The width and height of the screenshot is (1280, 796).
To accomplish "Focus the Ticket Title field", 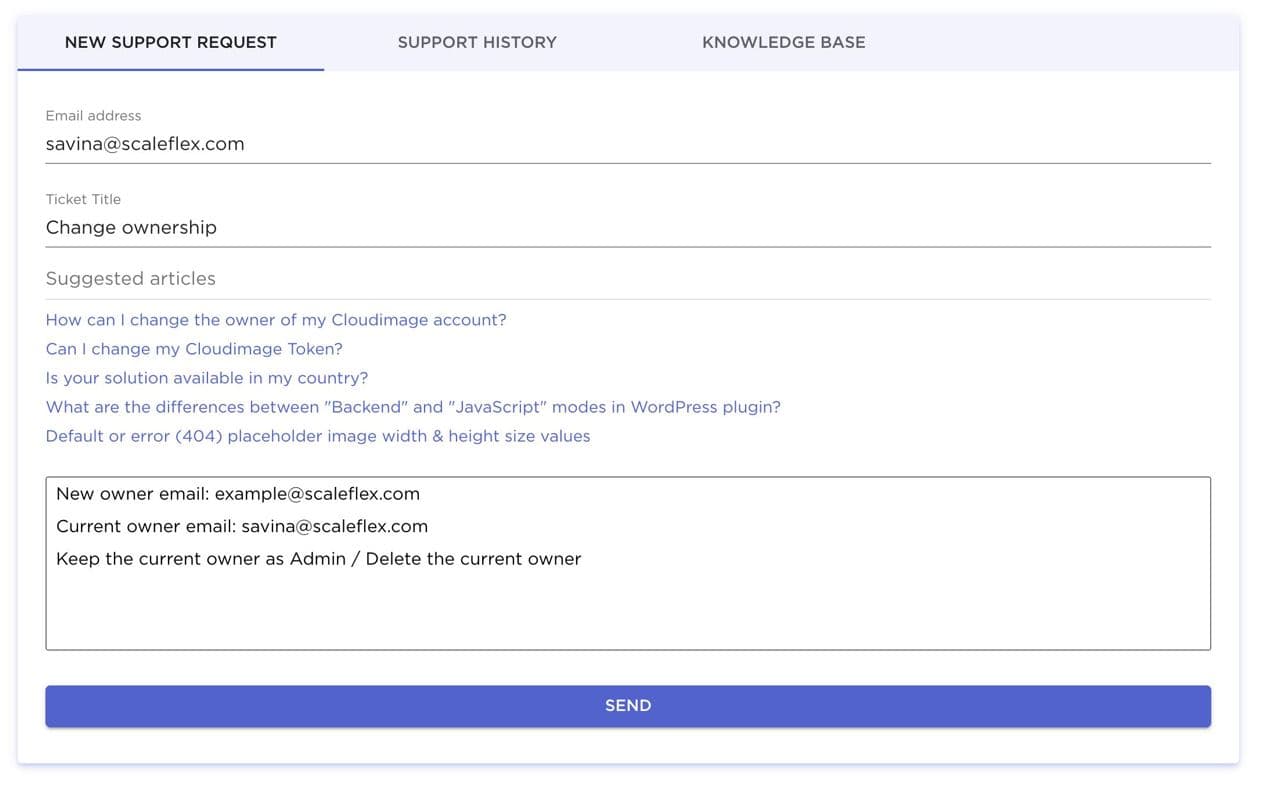I will point(627,228).
